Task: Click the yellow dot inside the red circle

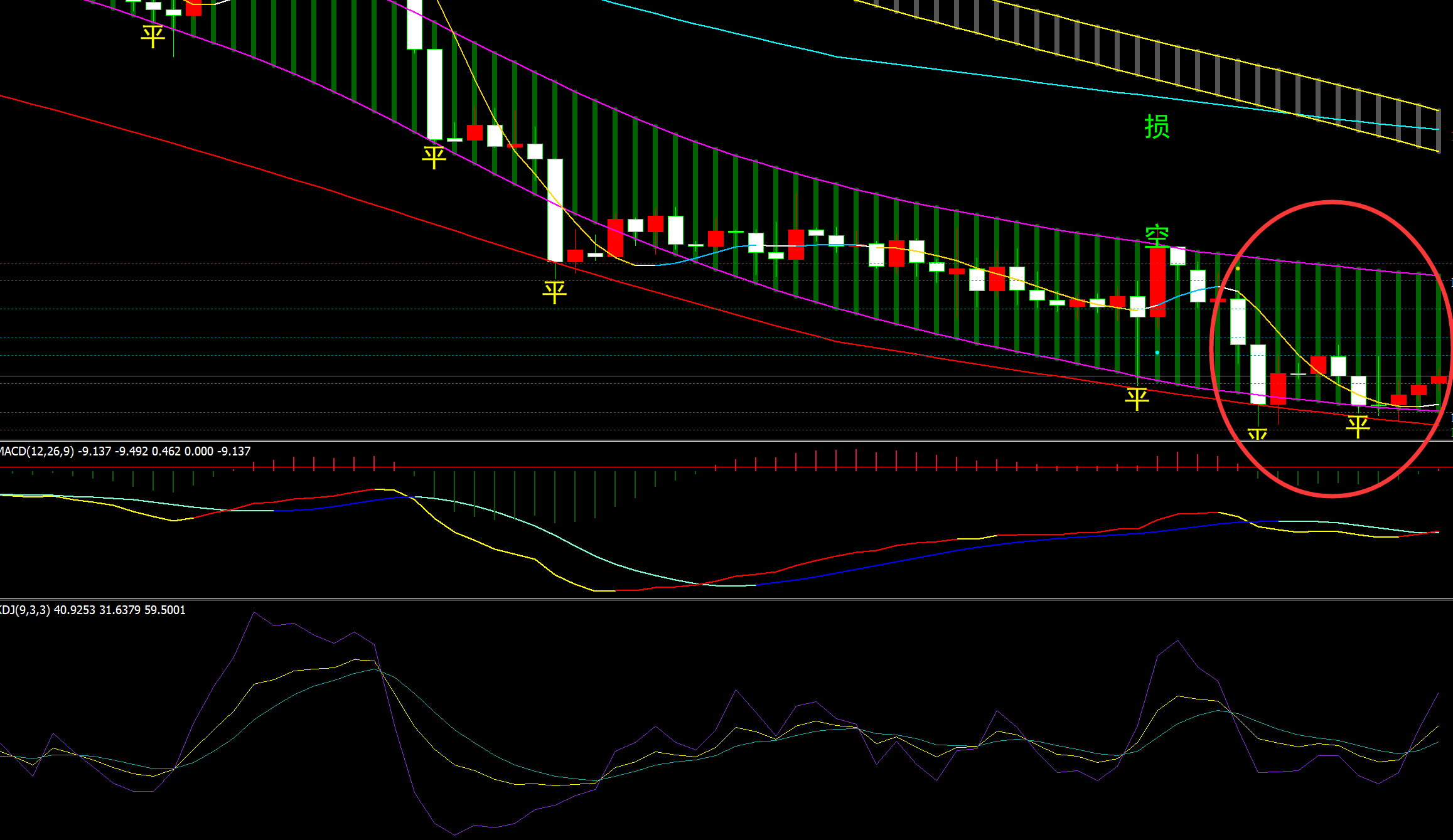Action: point(1238,268)
